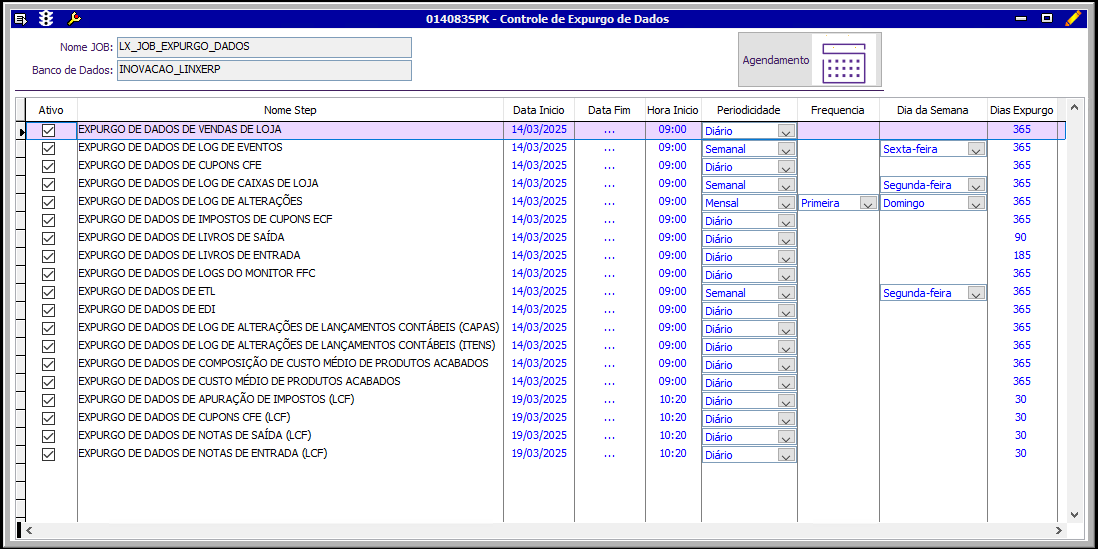1098x549 pixels.
Task: Click the Nome Step column header
Action: click(290, 110)
